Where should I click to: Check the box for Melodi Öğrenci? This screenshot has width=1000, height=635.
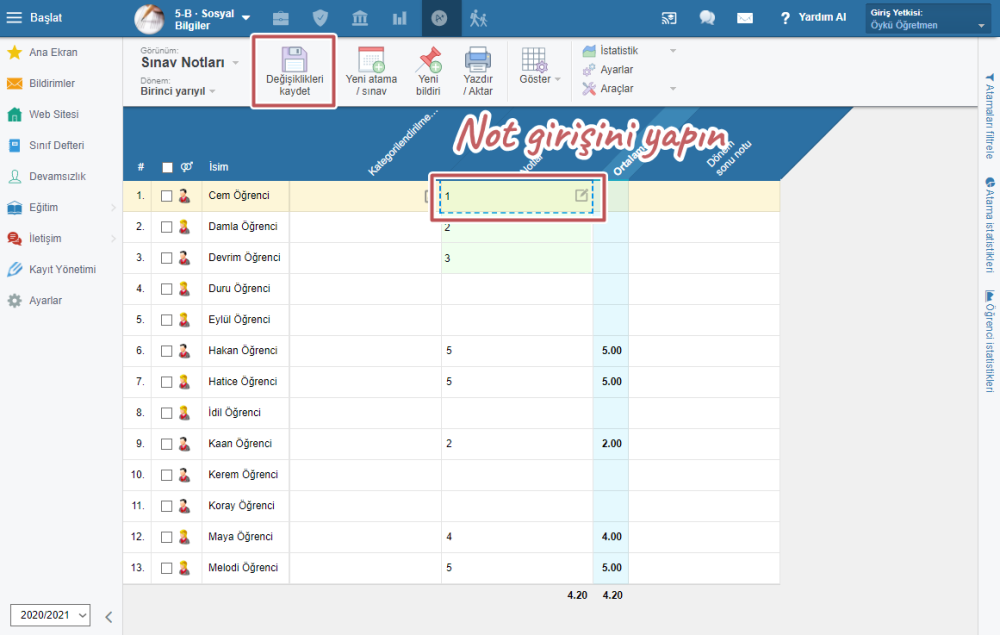[x=166, y=568]
